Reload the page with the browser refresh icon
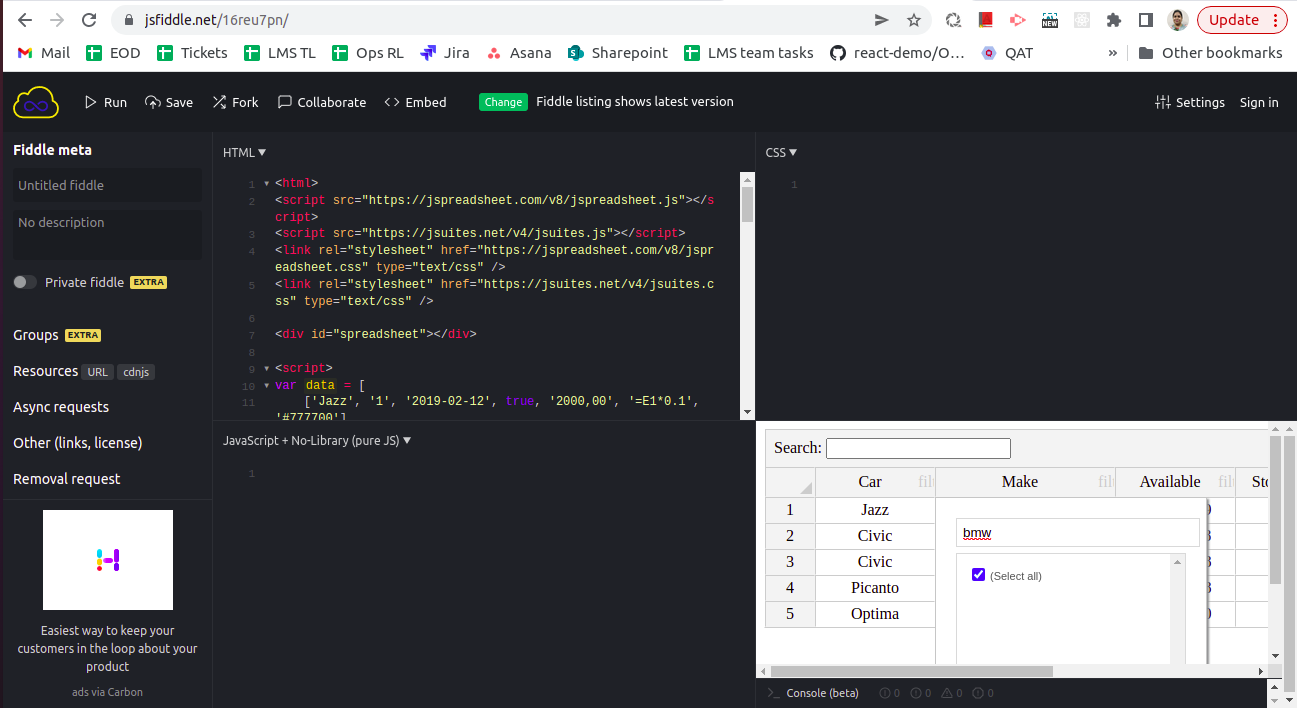 pos(90,18)
